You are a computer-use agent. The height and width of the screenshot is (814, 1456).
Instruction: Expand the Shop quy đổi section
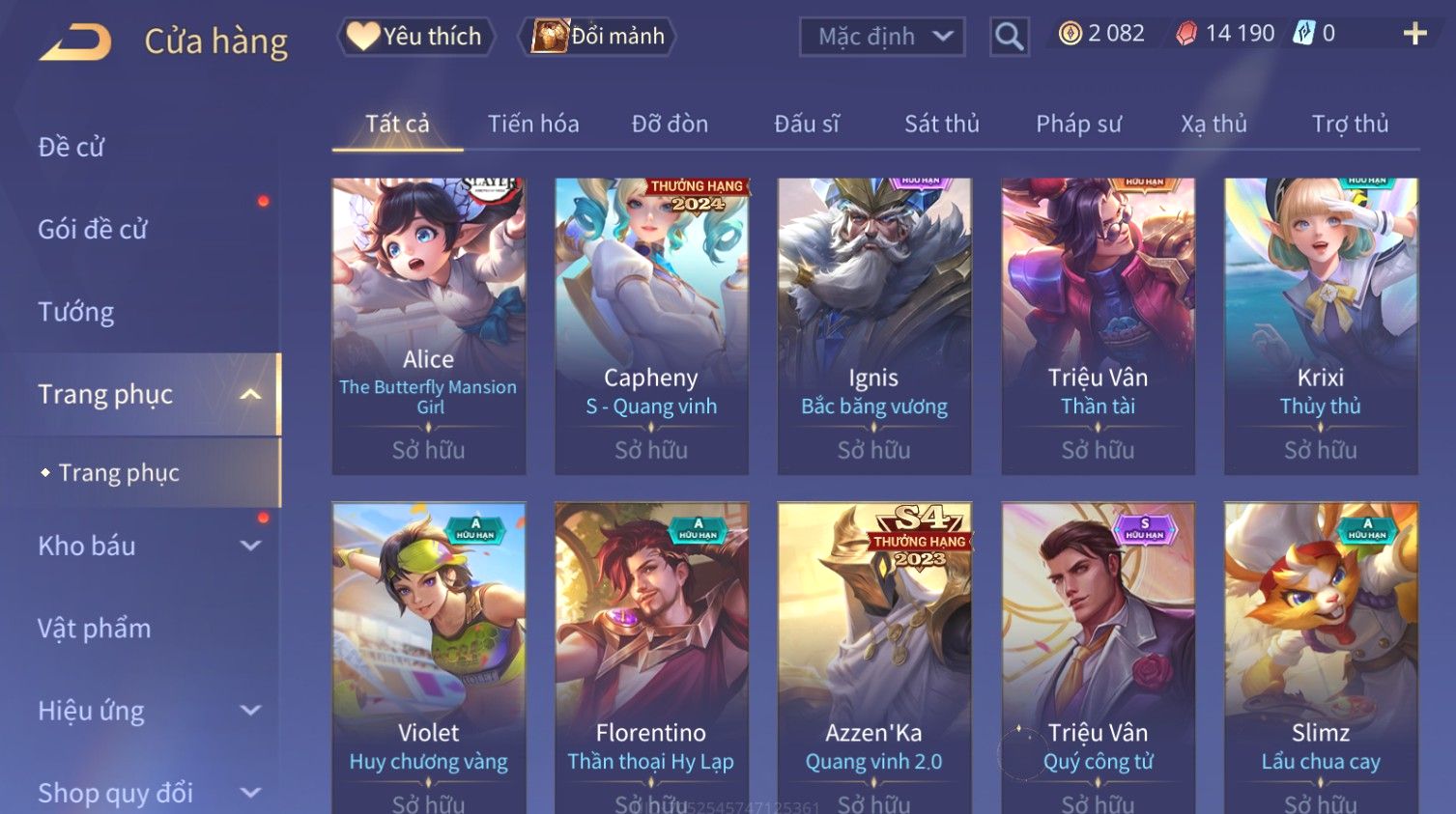click(250, 793)
